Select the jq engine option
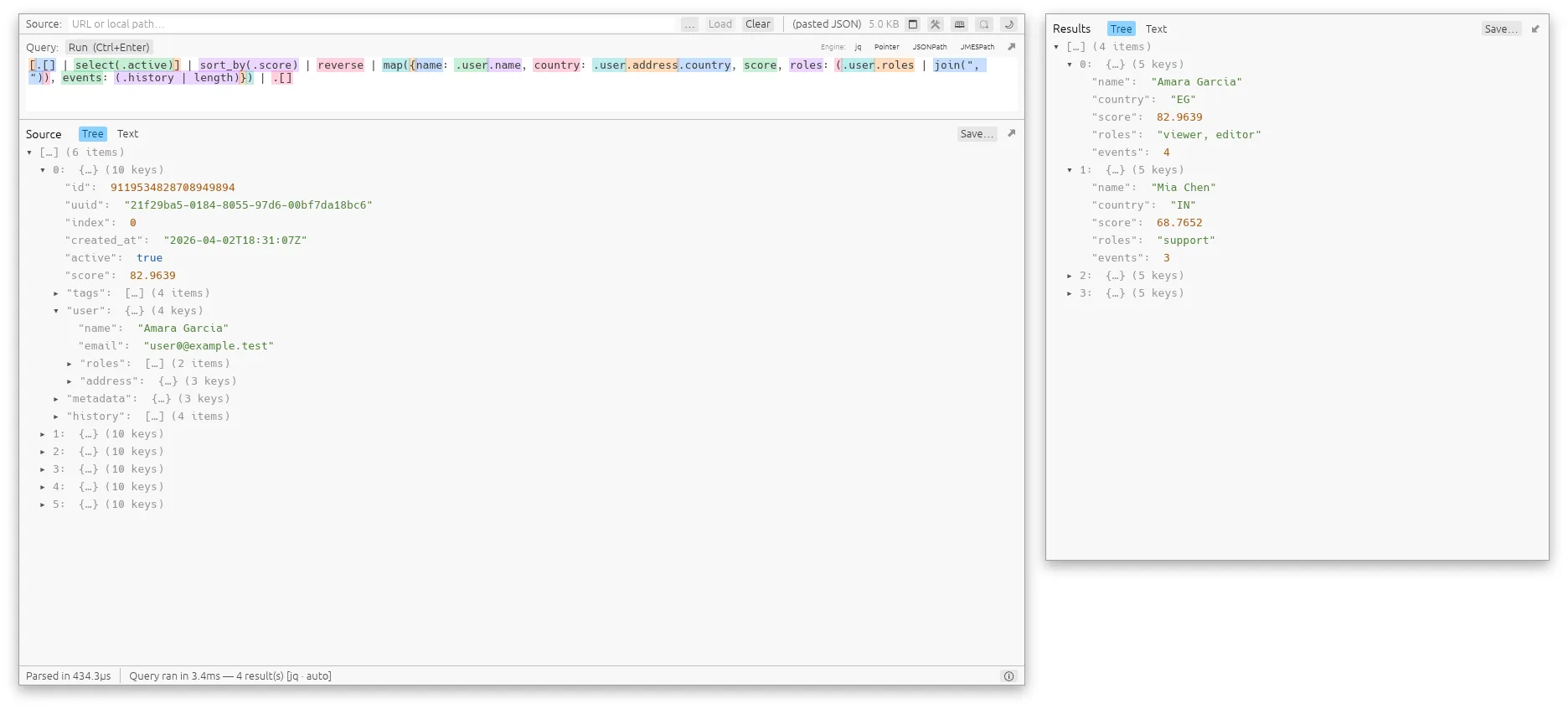 tap(858, 47)
